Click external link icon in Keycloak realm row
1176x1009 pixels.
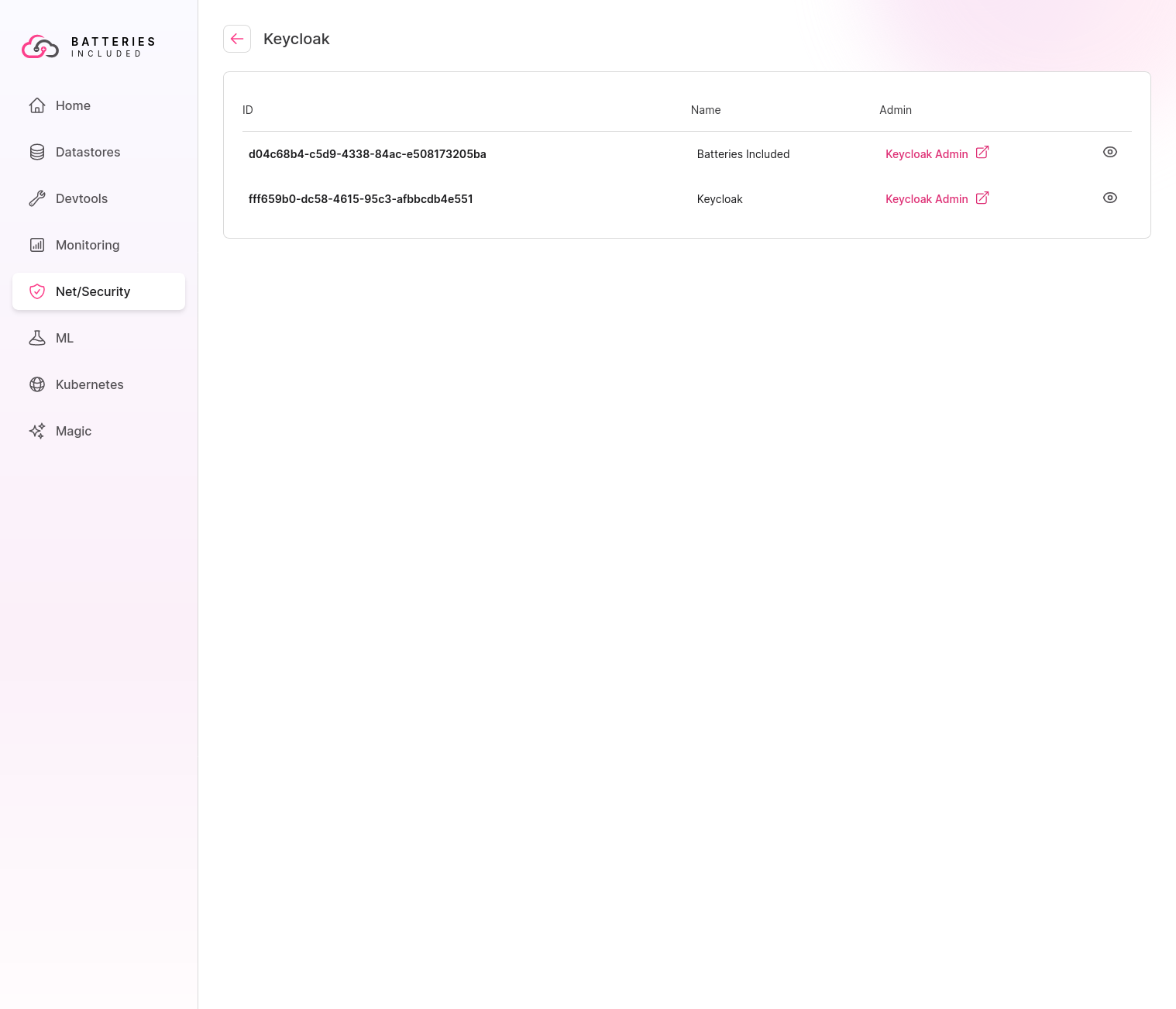(982, 198)
